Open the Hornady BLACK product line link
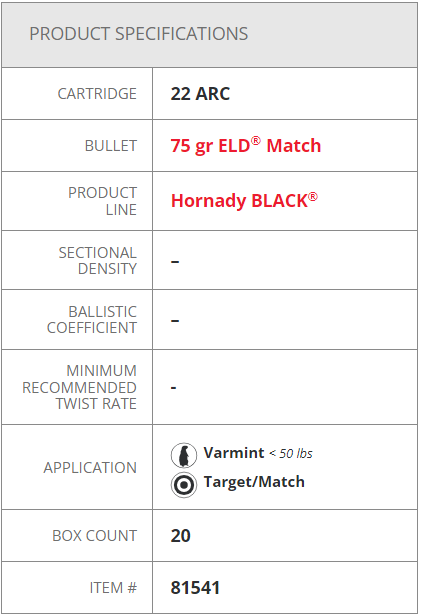This screenshot has width=422, height=614. tap(244, 201)
